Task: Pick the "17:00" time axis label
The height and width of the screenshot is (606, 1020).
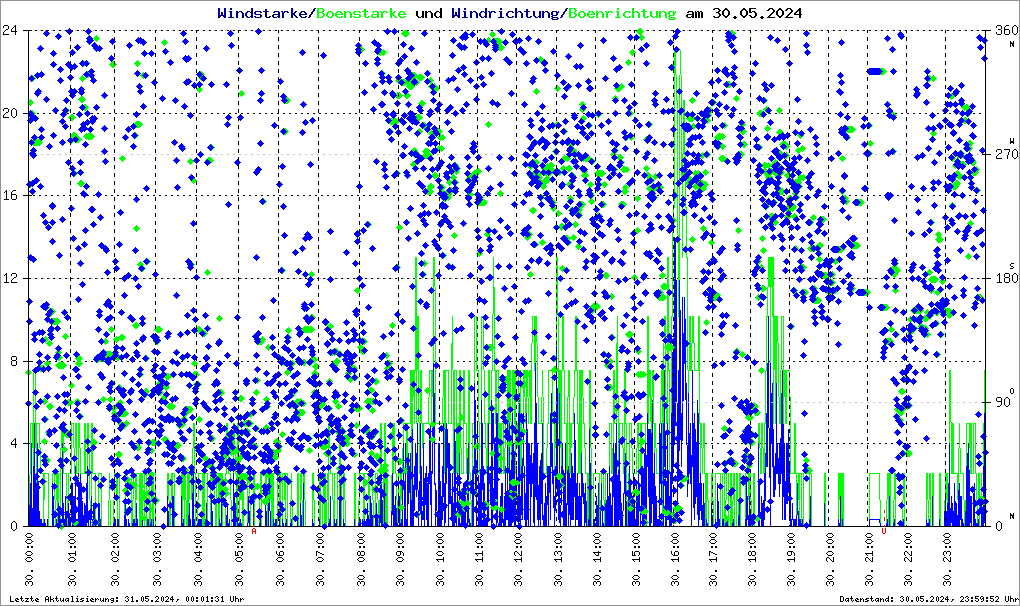Action: [x=713, y=559]
